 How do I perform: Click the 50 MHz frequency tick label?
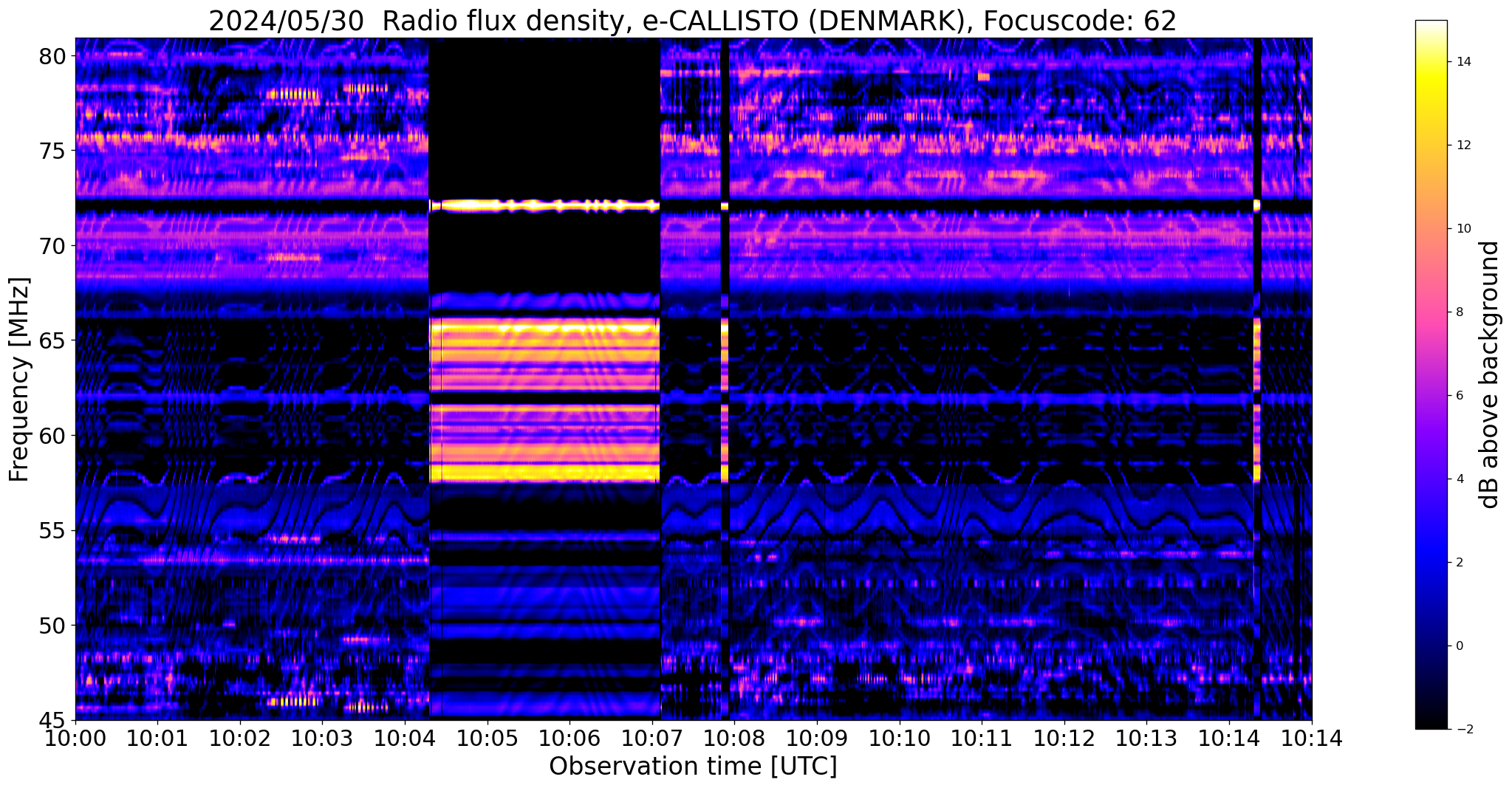(x=52, y=626)
